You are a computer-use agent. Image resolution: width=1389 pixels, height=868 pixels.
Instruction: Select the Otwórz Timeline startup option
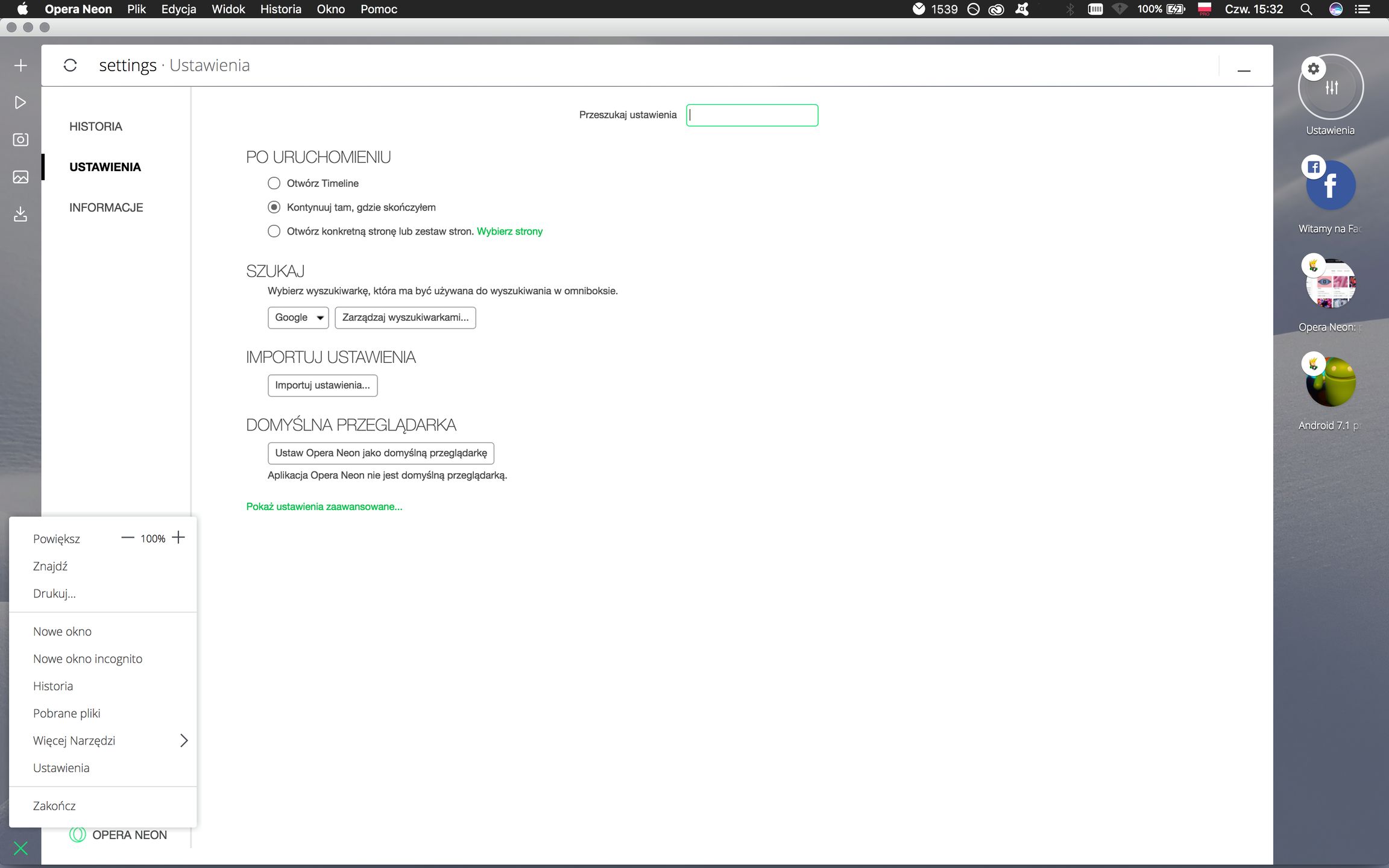(274, 183)
